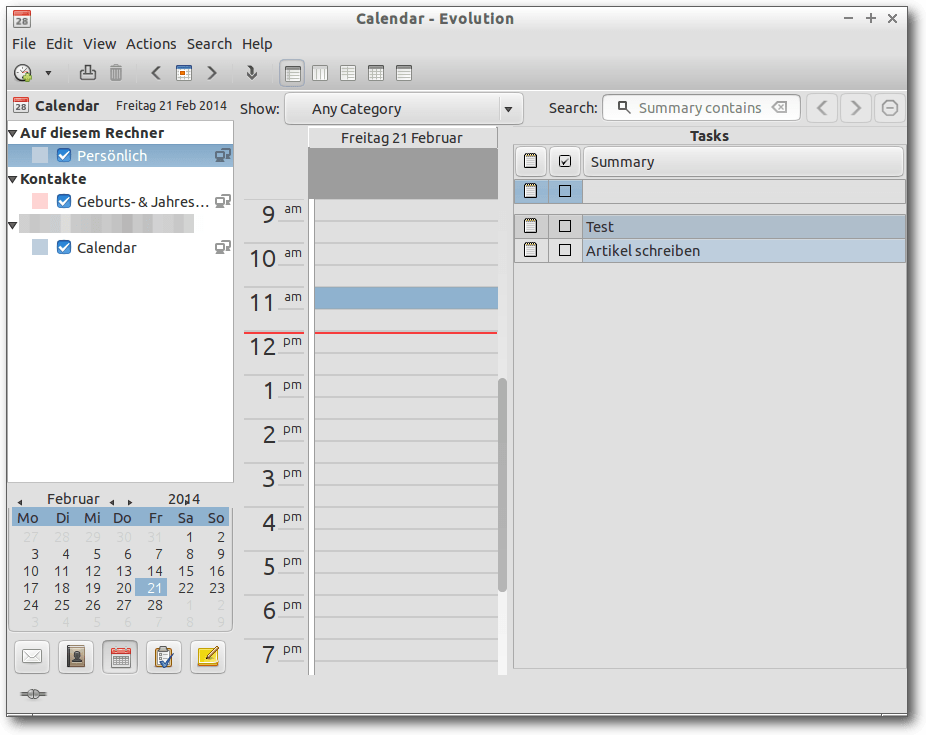926x735 pixels.
Task: Open the View menu
Action: pyautogui.click(x=99, y=44)
